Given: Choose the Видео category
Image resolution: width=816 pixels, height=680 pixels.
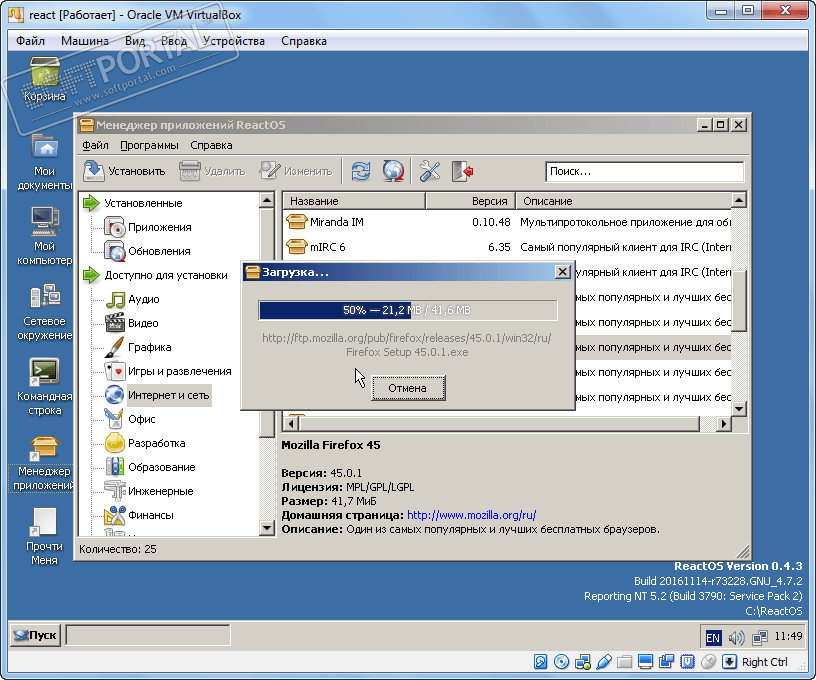Looking at the screenshot, I should 143,323.
